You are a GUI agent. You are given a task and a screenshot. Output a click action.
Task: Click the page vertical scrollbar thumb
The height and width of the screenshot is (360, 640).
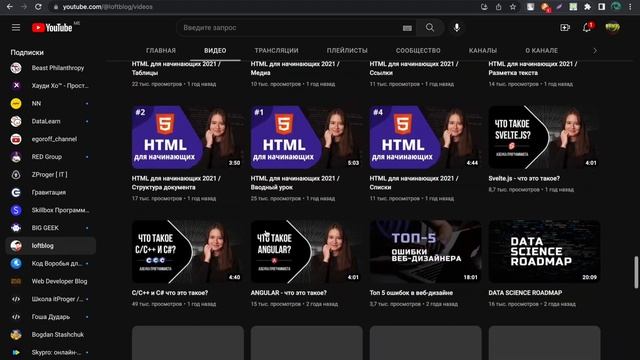(636, 272)
